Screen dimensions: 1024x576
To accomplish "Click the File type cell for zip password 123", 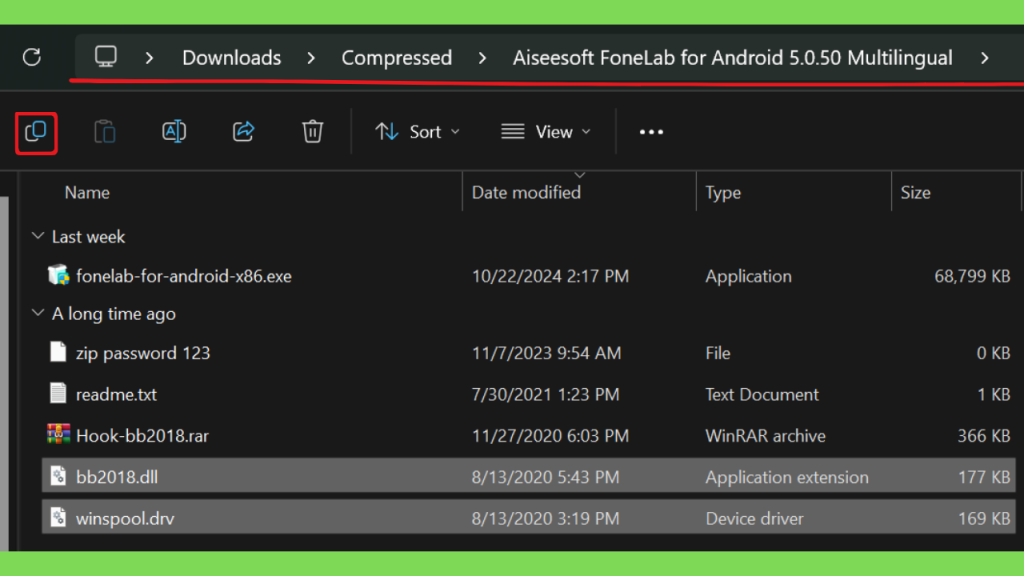I will pyautogui.click(x=718, y=353).
